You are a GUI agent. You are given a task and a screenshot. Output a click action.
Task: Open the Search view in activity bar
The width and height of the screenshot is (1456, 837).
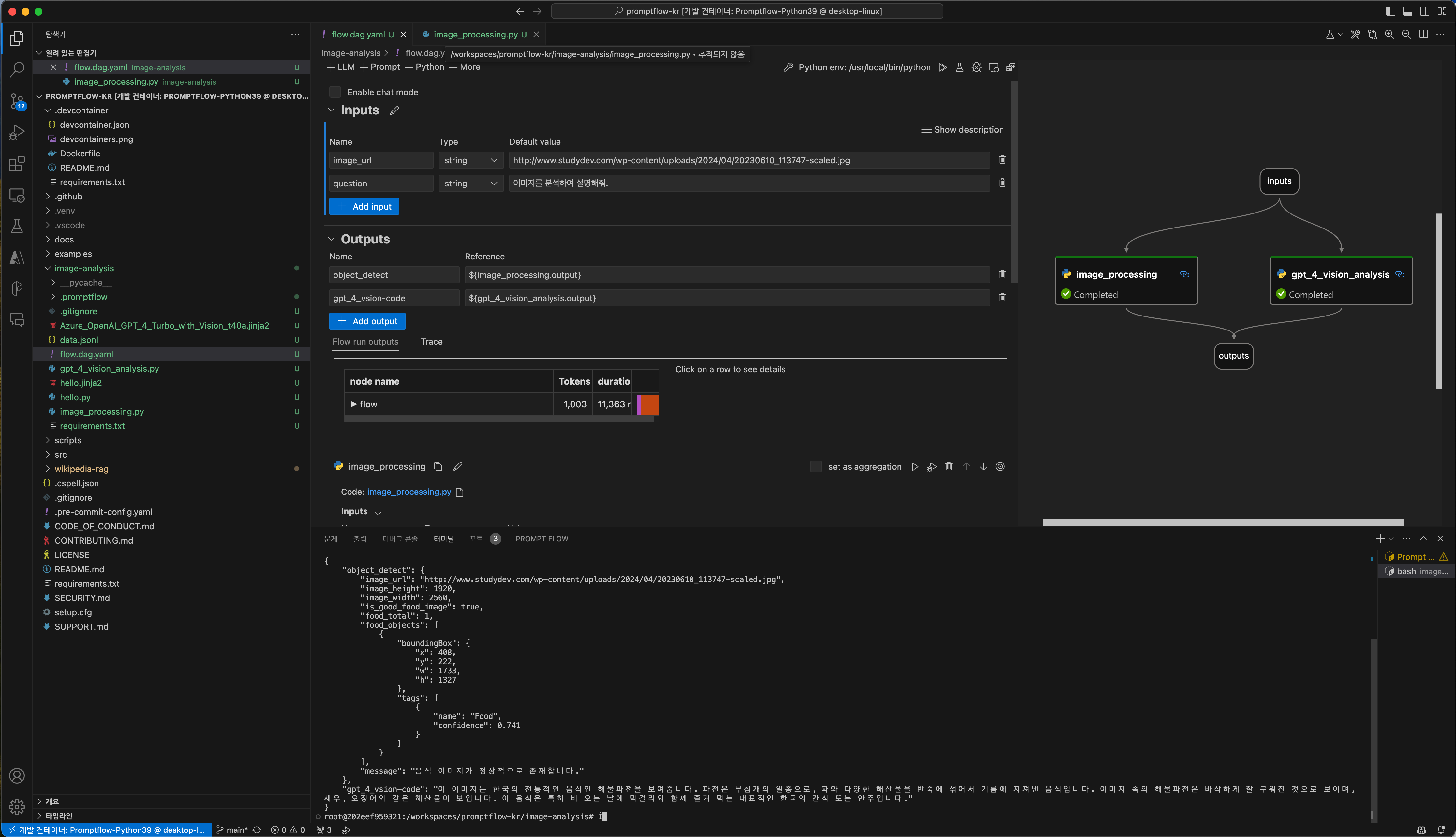click(17, 69)
